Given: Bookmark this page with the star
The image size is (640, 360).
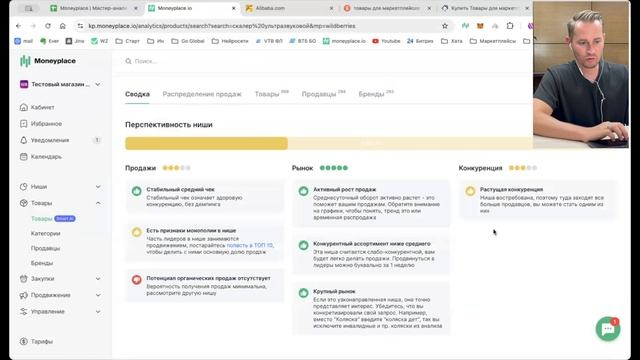Looking at the screenshot, I should click(x=445, y=26).
